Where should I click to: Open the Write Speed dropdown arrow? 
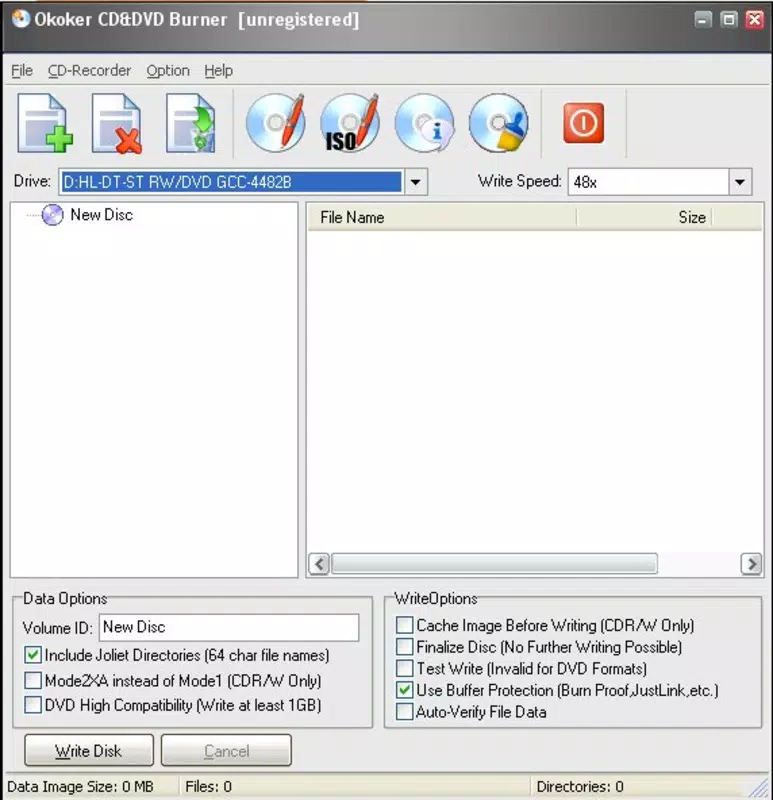(x=740, y=182)
